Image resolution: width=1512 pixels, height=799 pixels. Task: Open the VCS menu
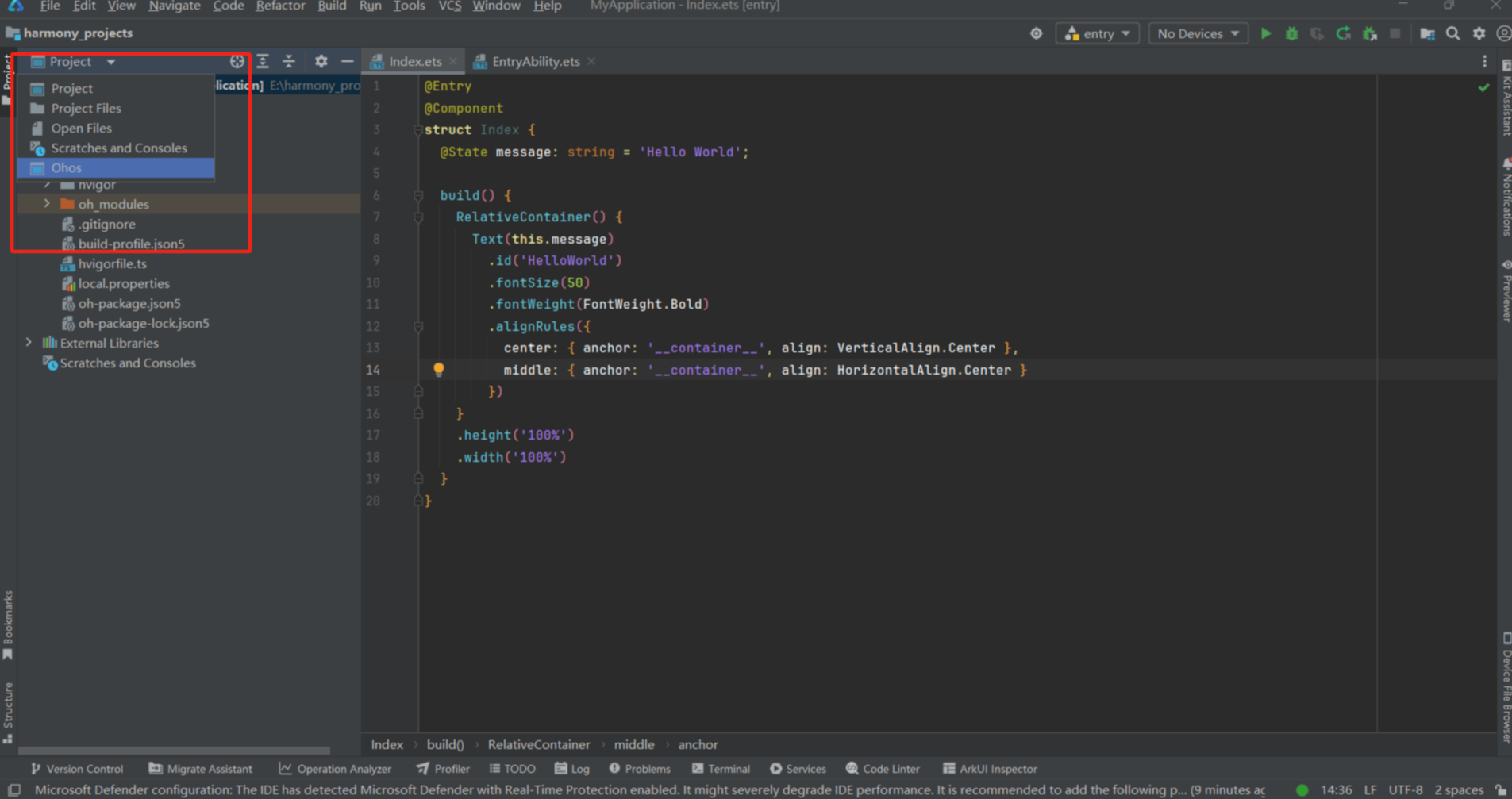pos(449,6)
